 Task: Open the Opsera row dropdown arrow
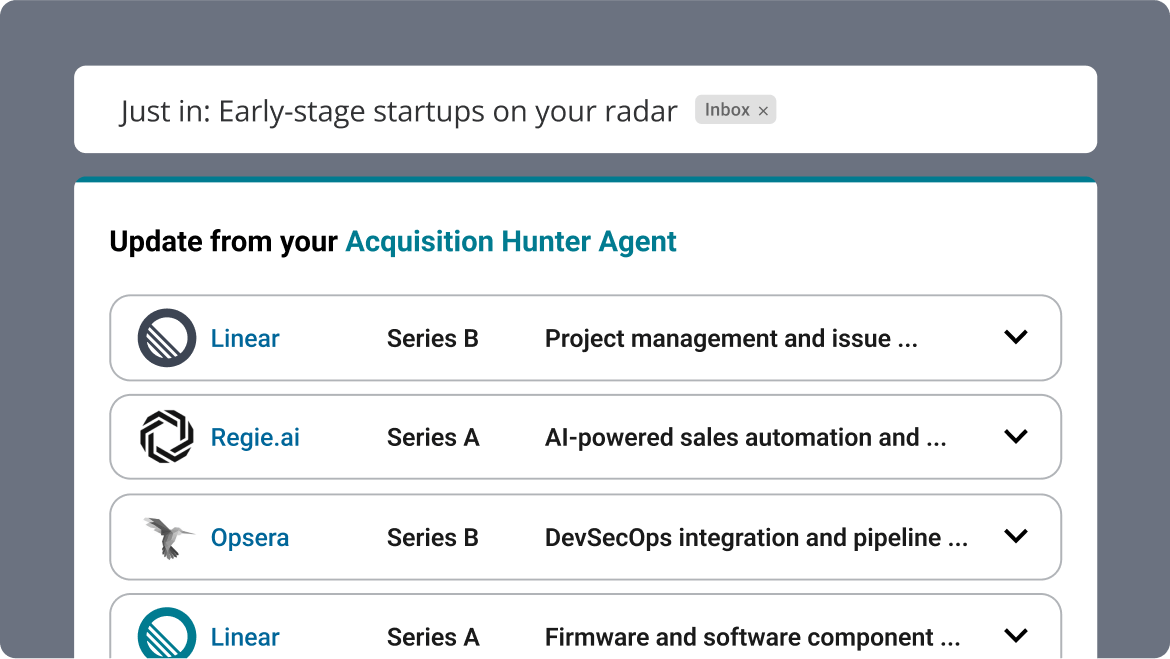1016,537
